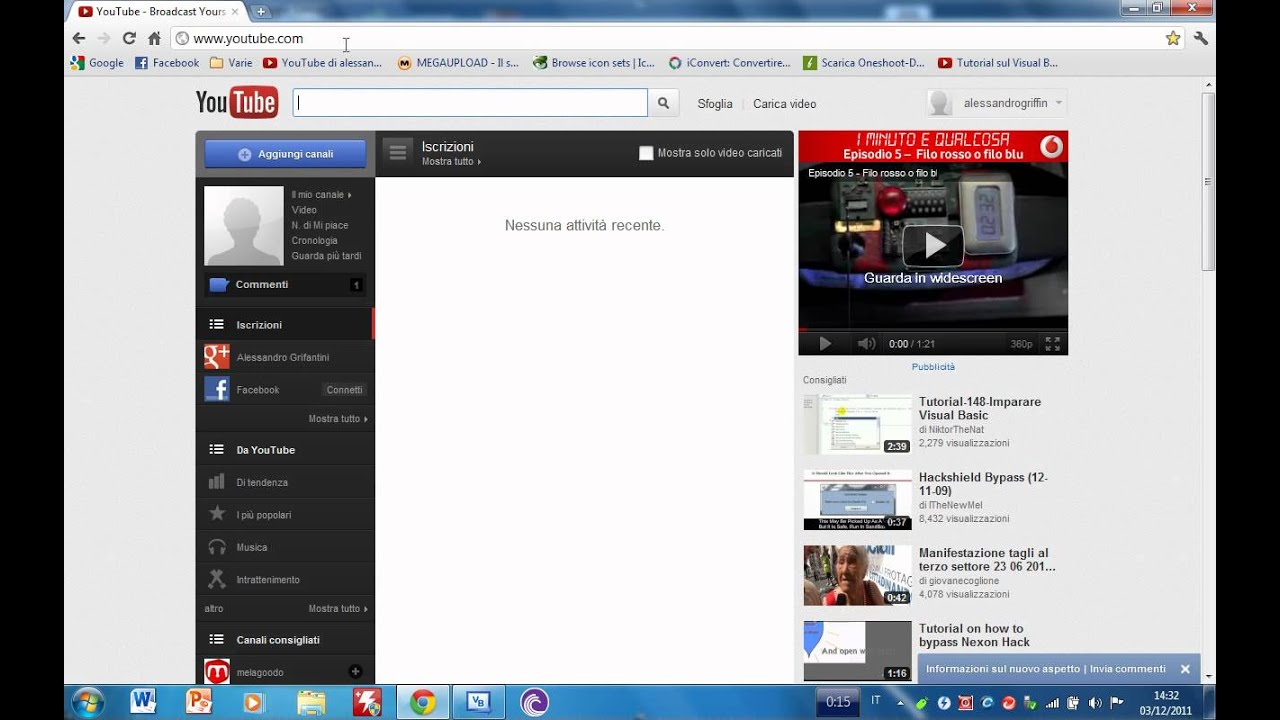Open Guarda più tardi link

coord(326,256)
